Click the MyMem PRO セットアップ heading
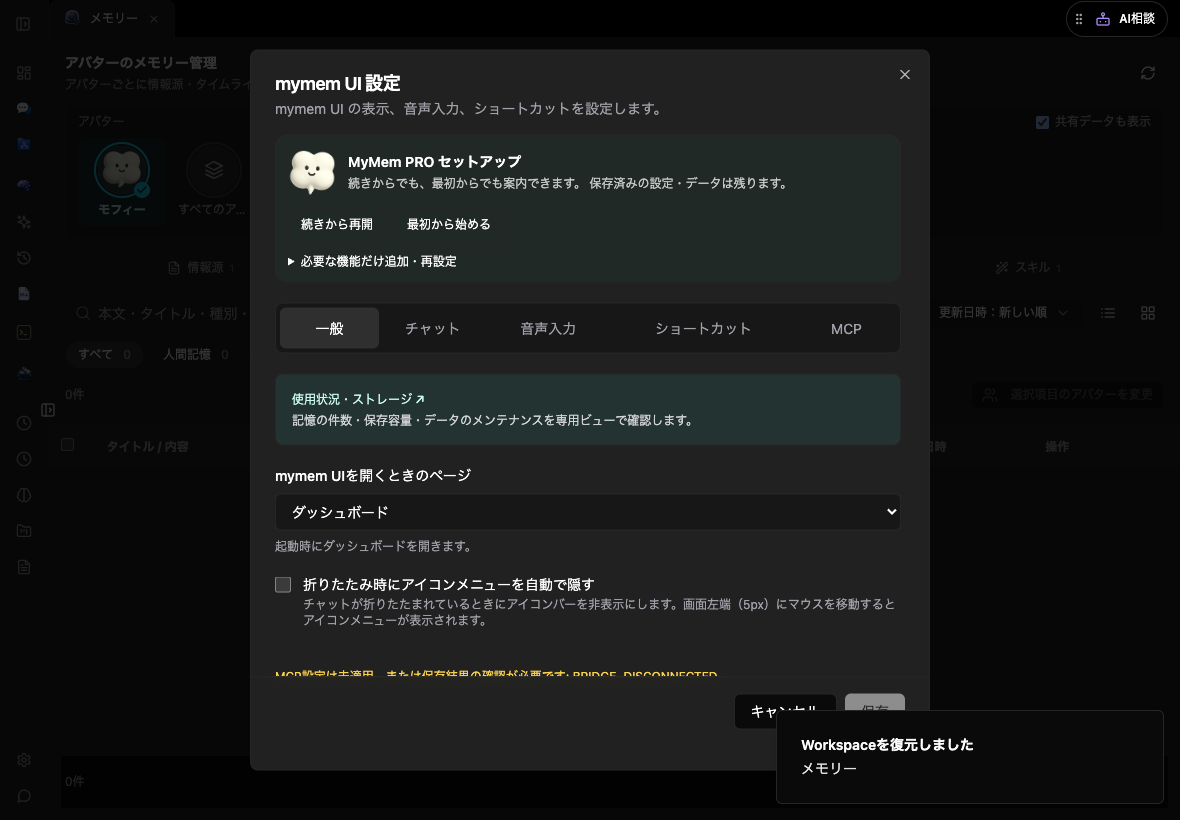The width and height of the screenshot is (1180, 820). [x=434, y=162]
